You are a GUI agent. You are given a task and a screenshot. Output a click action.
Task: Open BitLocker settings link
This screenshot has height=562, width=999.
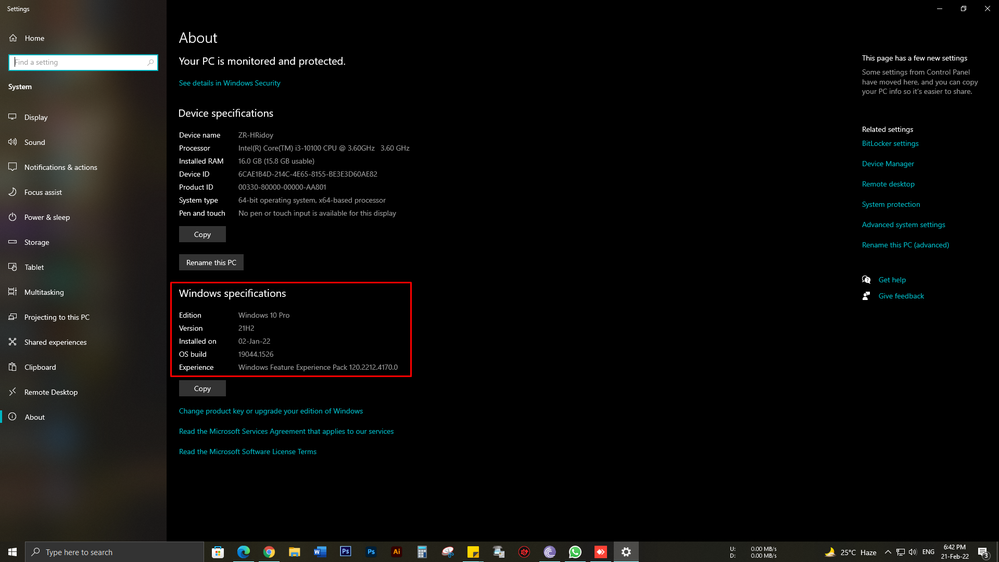tap(890, 143)
